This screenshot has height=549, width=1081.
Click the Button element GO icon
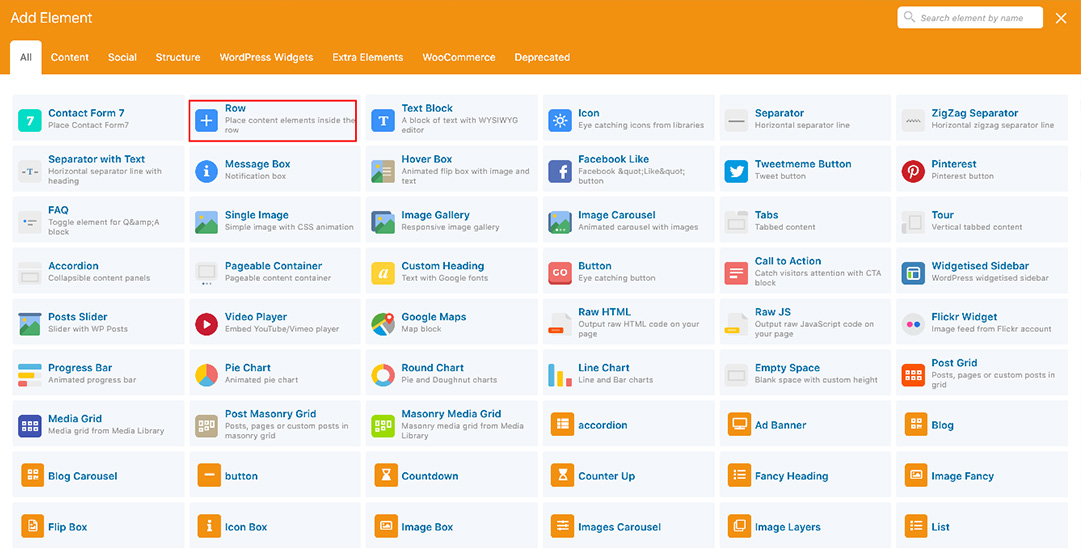click(x=560, y=273)
